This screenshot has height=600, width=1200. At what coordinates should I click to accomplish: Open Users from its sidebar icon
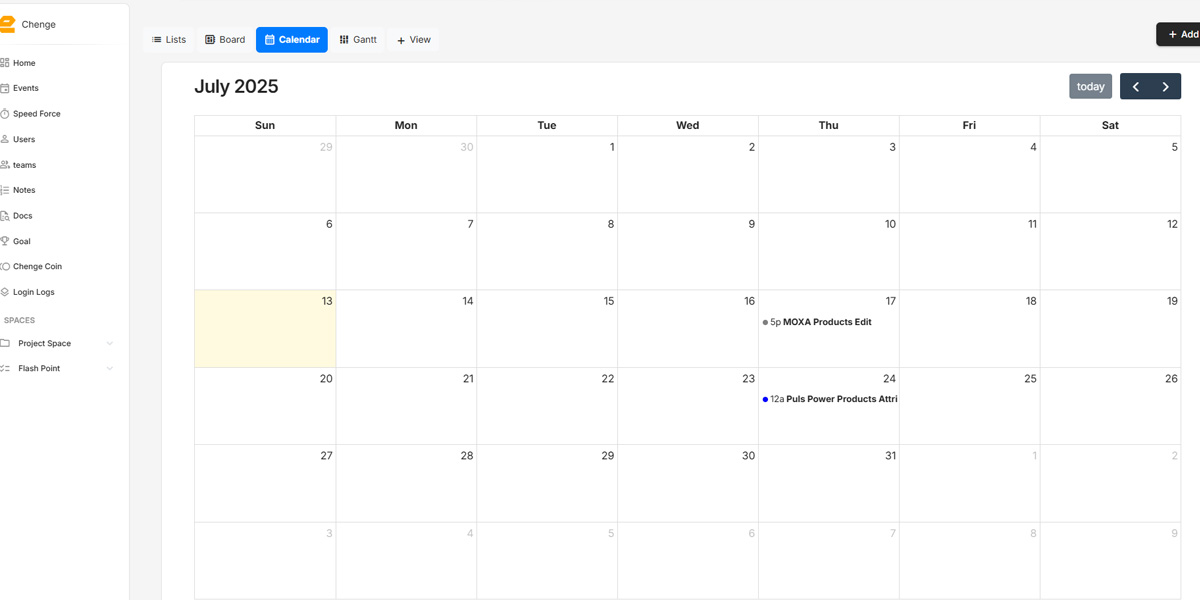[5, 139]
